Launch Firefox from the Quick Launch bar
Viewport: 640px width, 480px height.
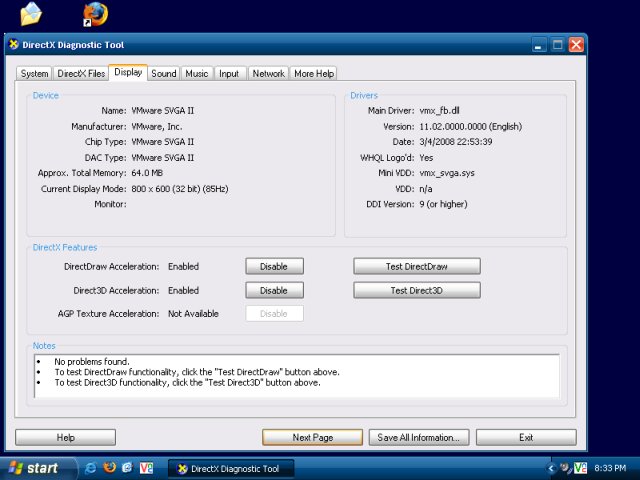109,468
